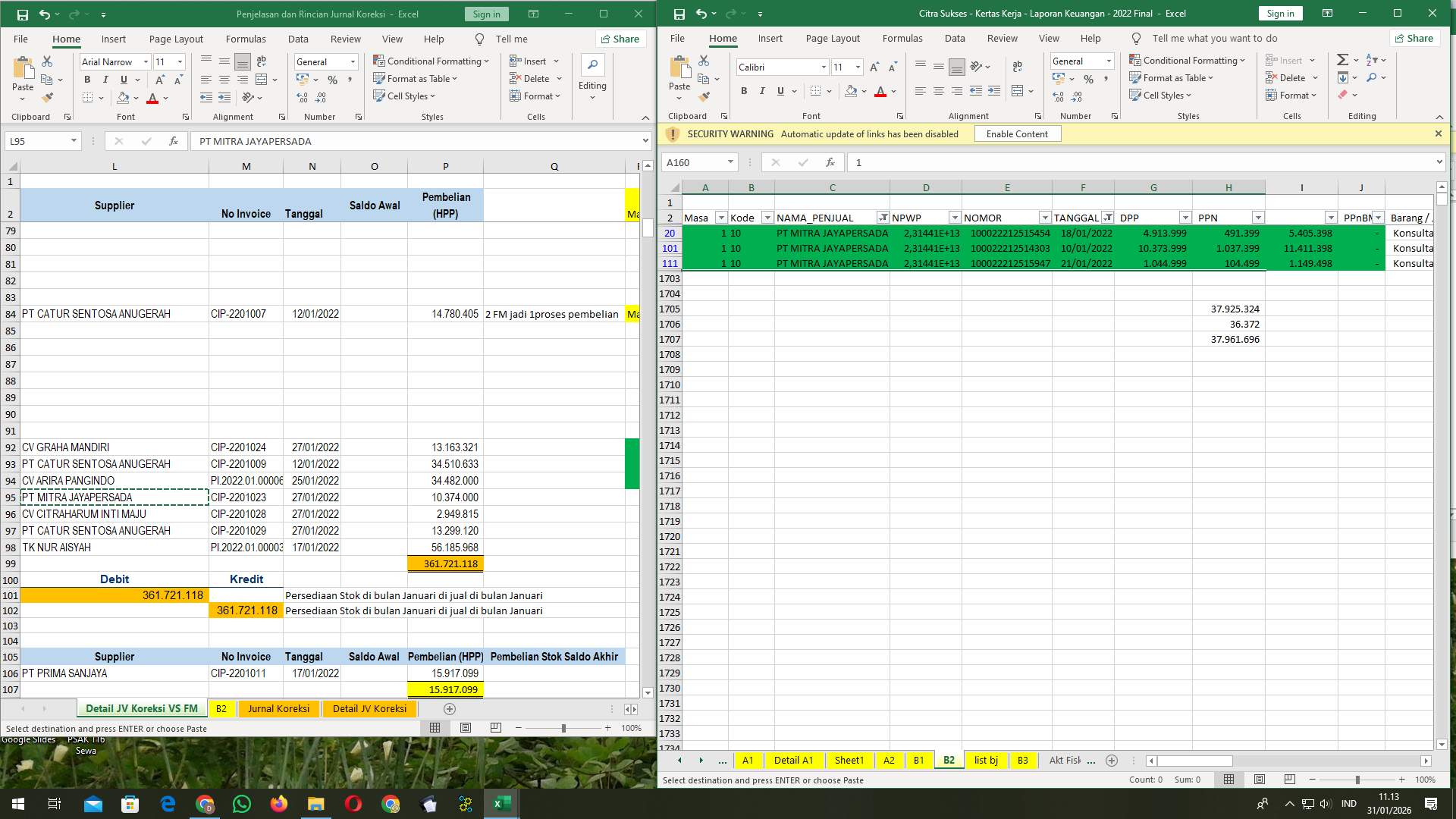Apply bold formatting in the left Excel ribbon
This screenshot has height=819, width=1456.
(x=86, y=79)
